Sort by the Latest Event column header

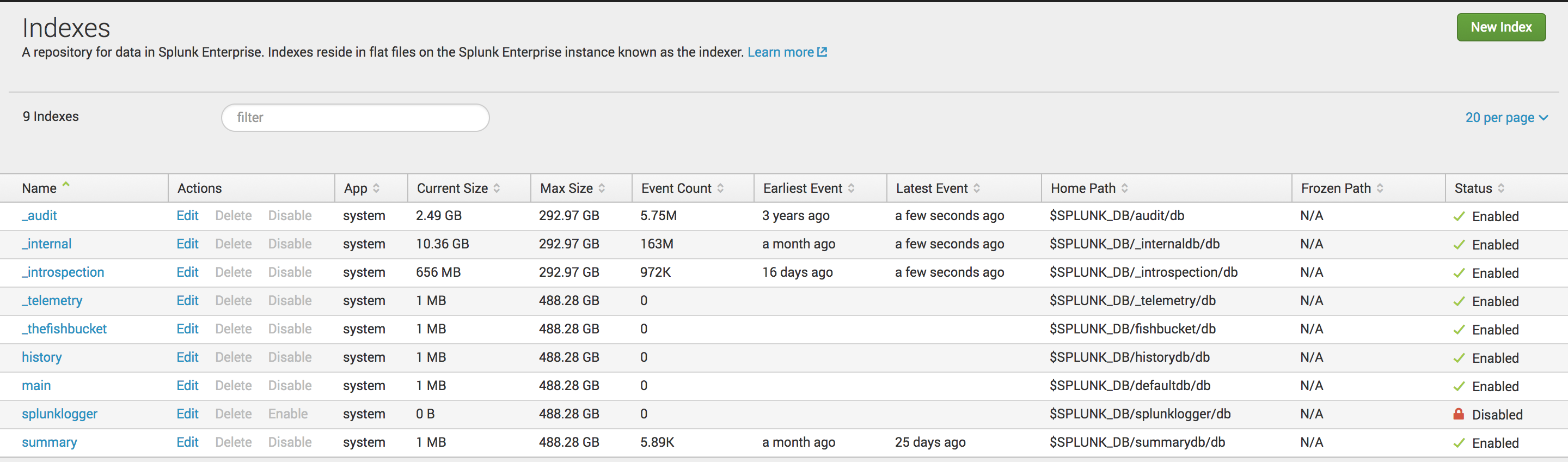point(932,189)
